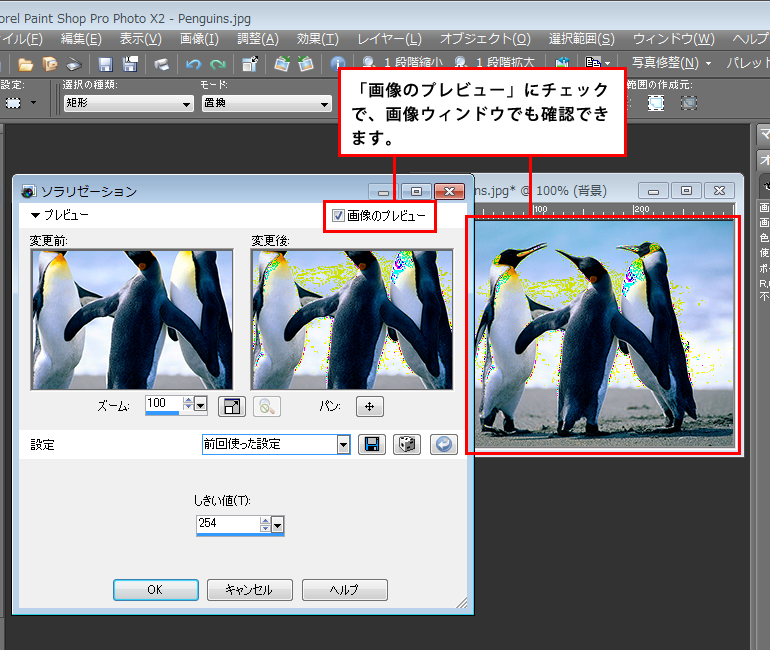Click the penguin image in Penguins.jpg window
This screenshot has height=650, width=770.
click(x=604, y=334)
